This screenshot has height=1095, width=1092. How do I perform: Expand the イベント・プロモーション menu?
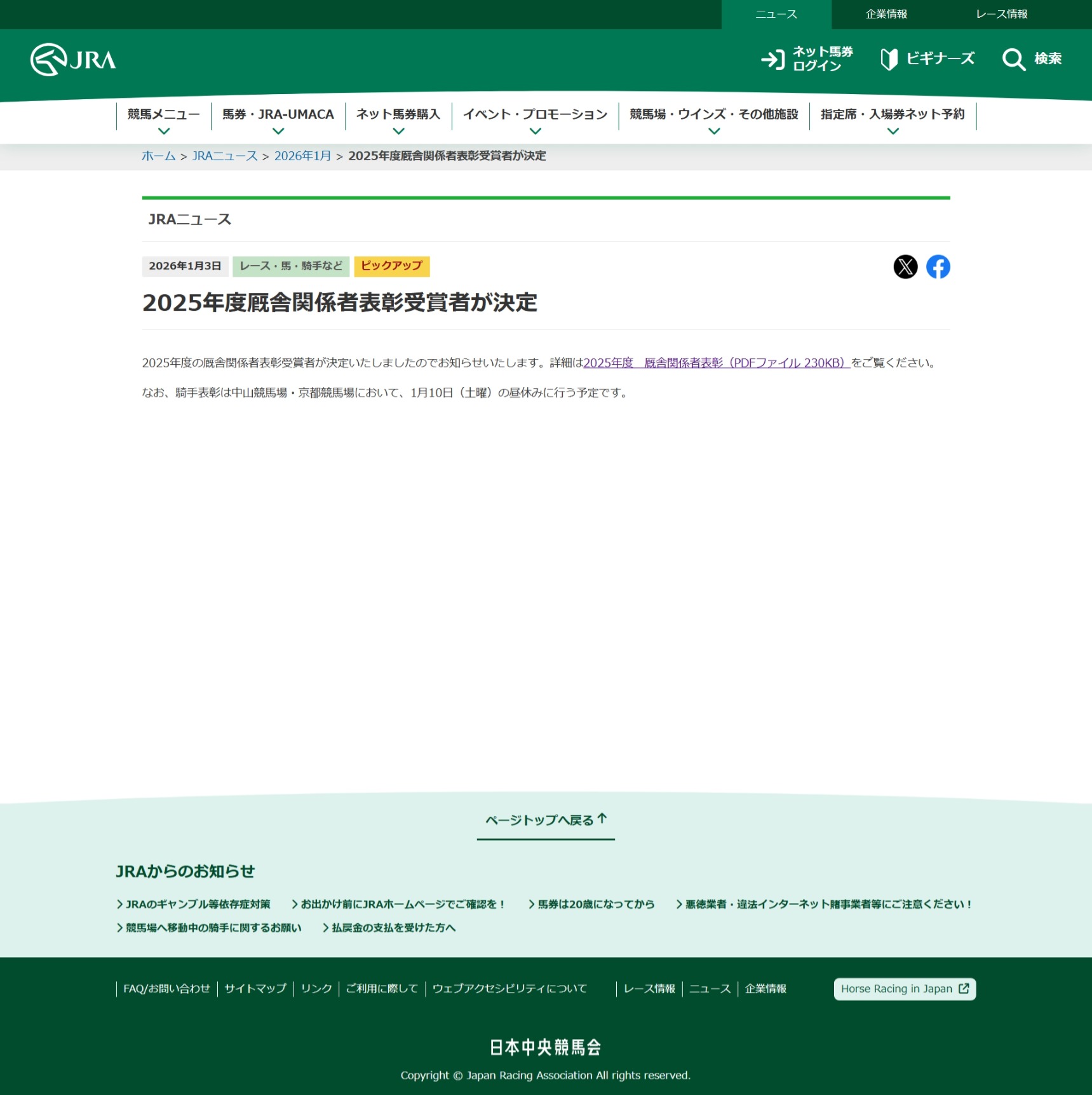pos(535,120)
